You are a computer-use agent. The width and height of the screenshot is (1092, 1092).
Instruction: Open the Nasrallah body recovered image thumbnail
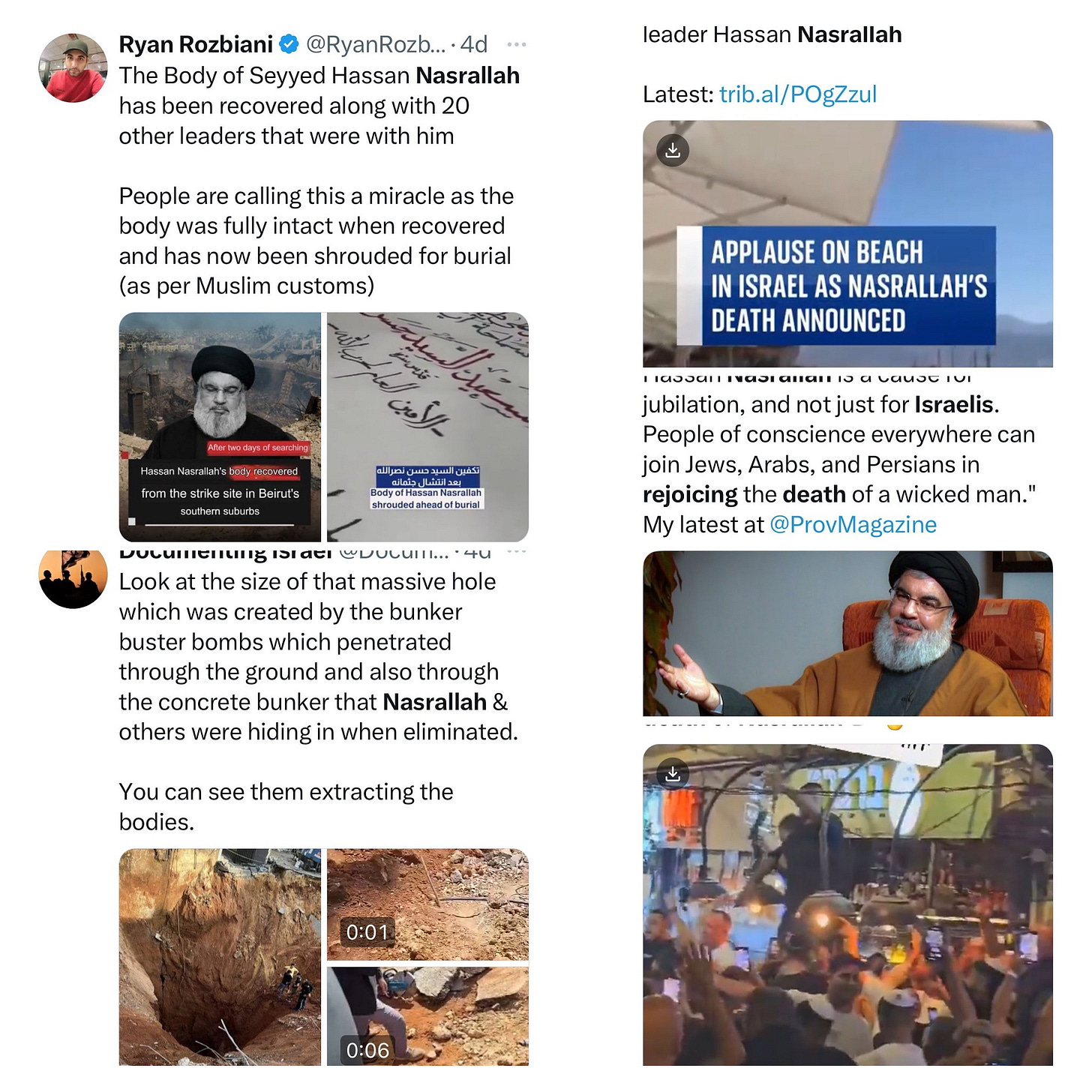pos(220,427)
